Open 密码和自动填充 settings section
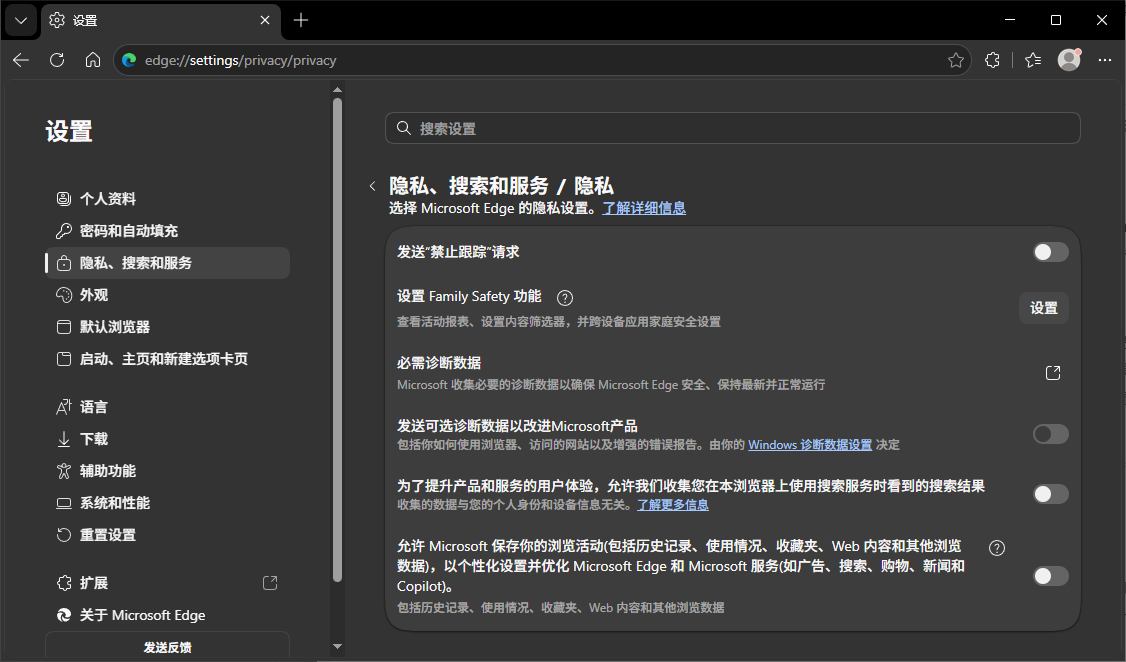The height and width of the screenshot is (662, 1126). 167,230
